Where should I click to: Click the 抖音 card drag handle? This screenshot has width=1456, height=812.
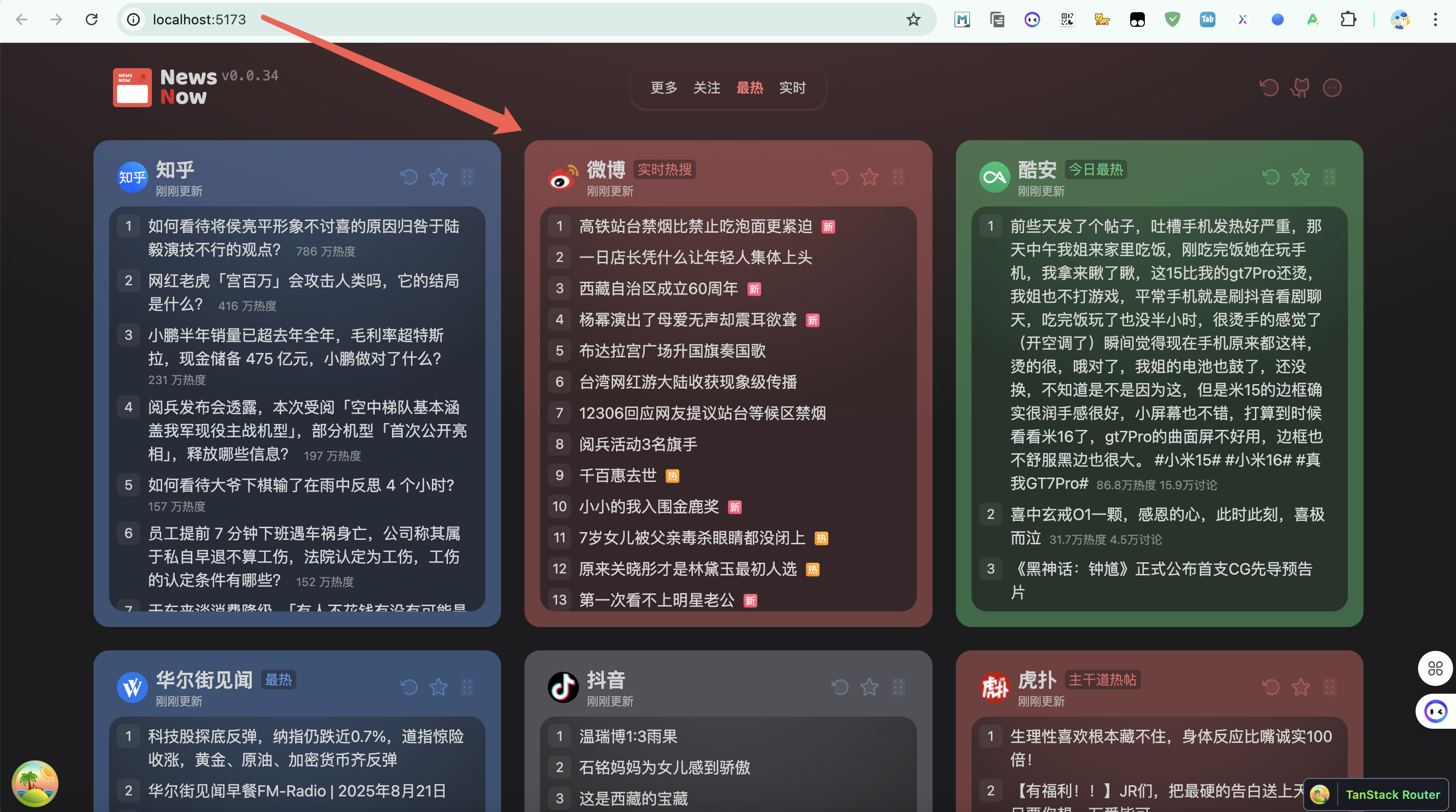(x=898, y=687)
